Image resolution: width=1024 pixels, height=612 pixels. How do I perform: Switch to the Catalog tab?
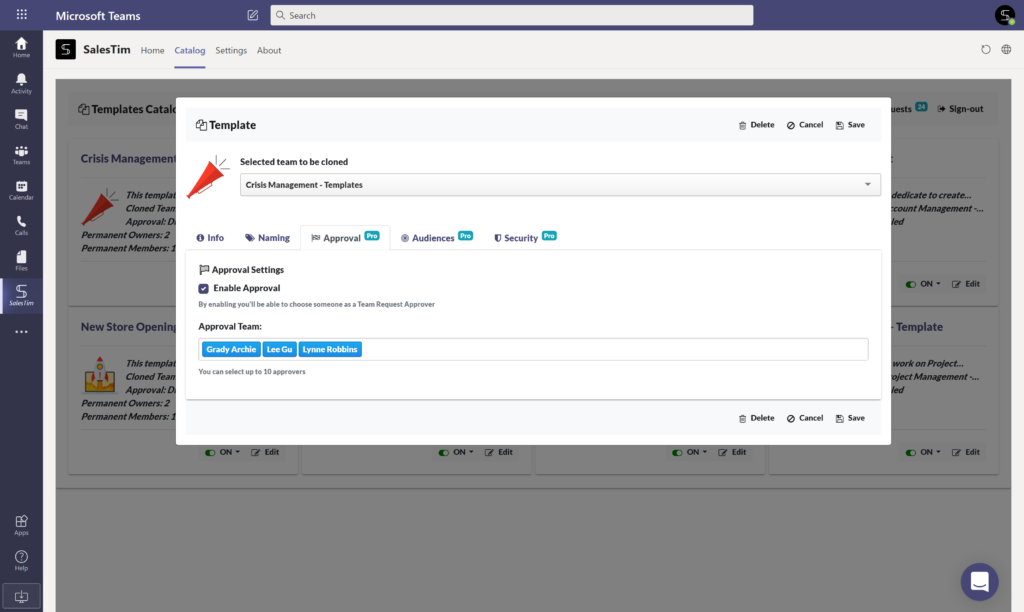coord(189,50)
